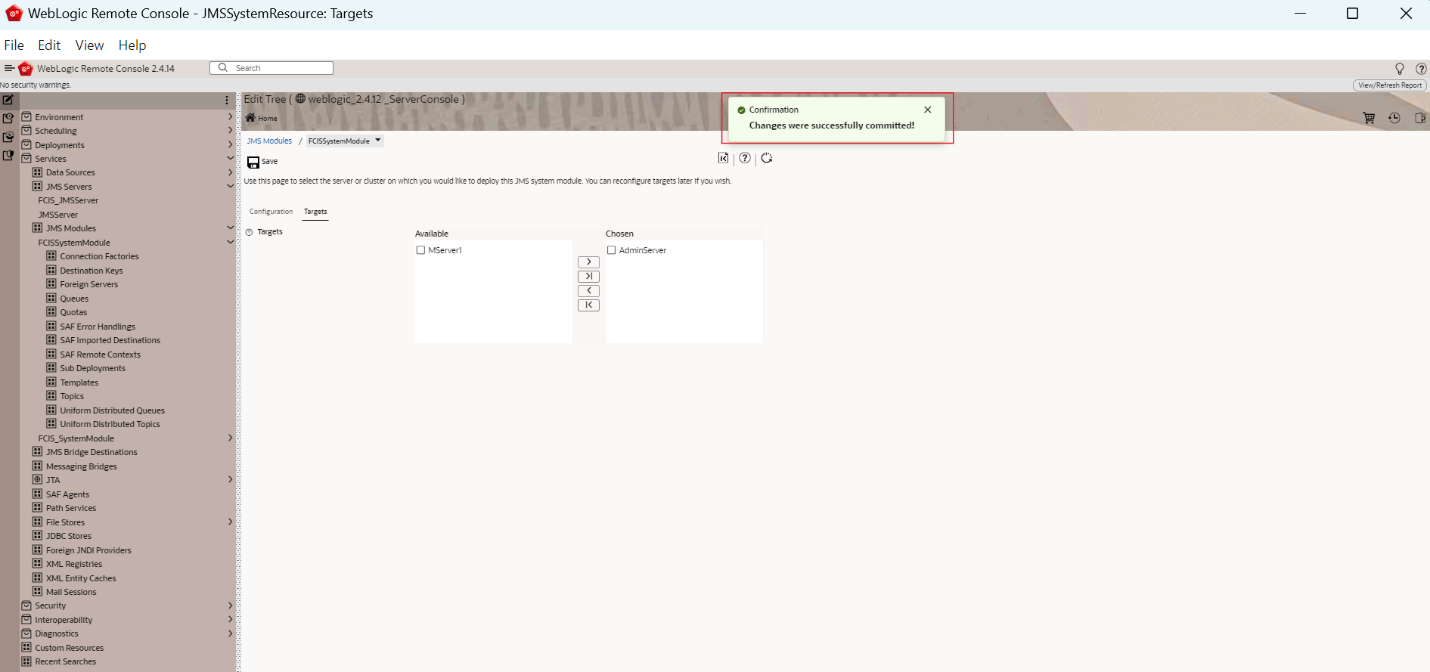Screen dimensions: 1430x672
Task: Open Foreign Servers in the tree
Action: (x=89, y=285)
